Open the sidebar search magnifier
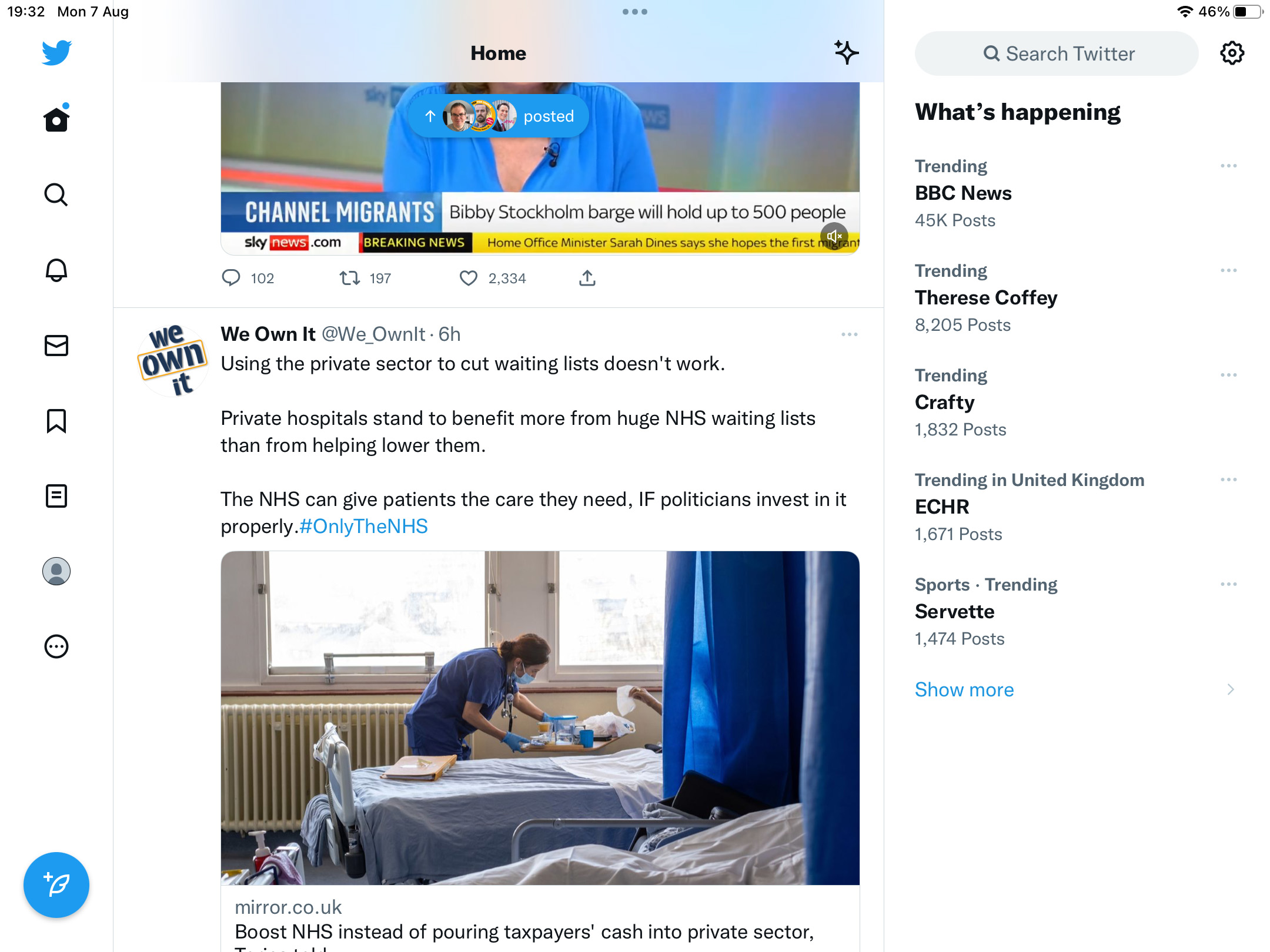Image resolution: width=1270 pixels, height=952 pixels. [56, 195]
